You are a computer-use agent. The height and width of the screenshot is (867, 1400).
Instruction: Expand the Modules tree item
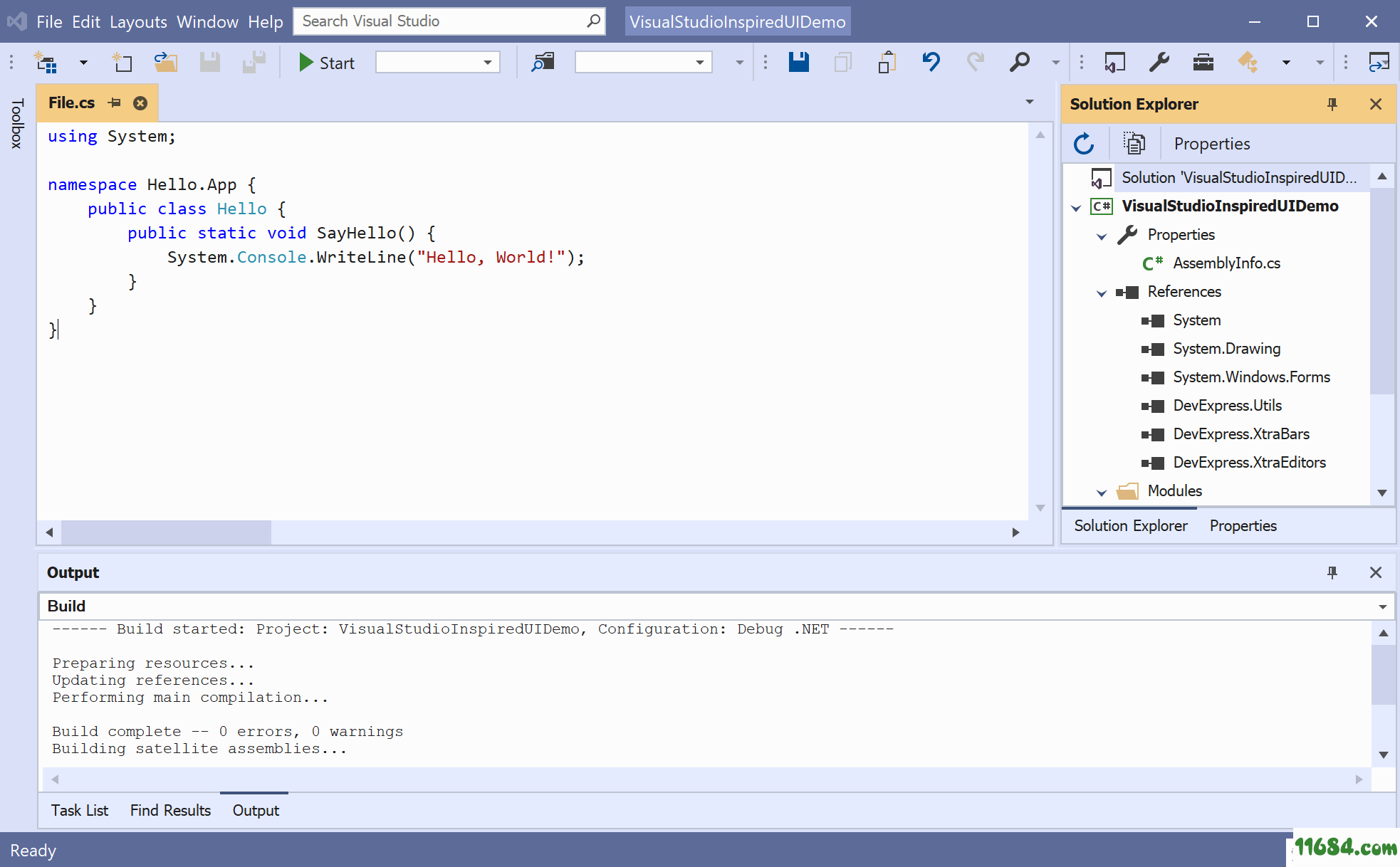point(1100,491)
